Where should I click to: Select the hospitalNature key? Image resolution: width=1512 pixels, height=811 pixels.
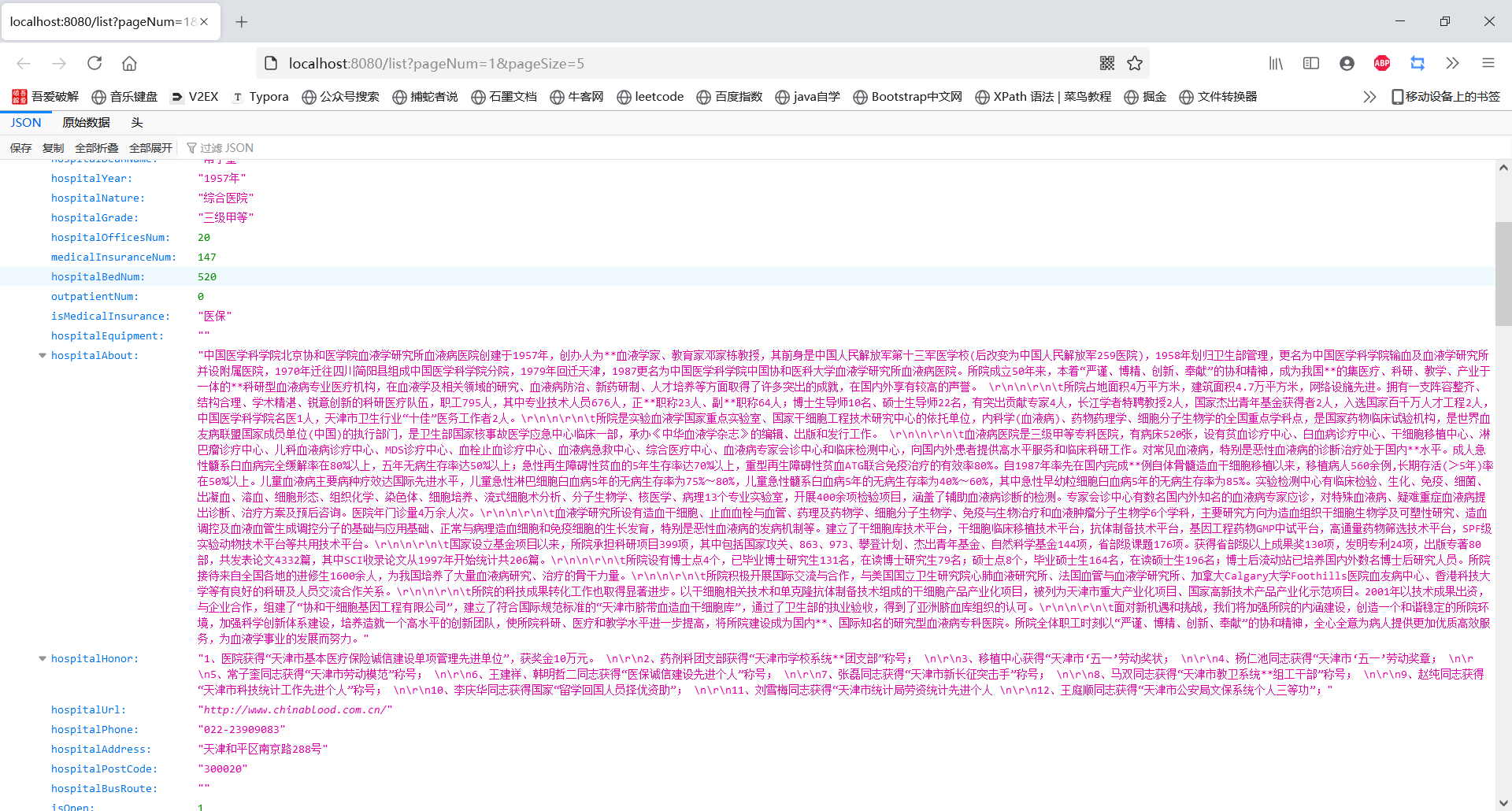pos(98,198)
